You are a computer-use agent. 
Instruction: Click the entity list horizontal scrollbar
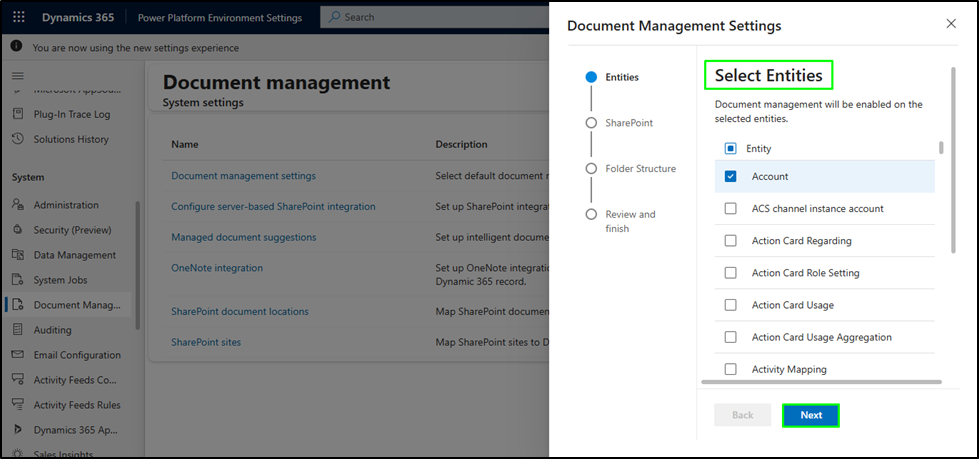[821, 382]
